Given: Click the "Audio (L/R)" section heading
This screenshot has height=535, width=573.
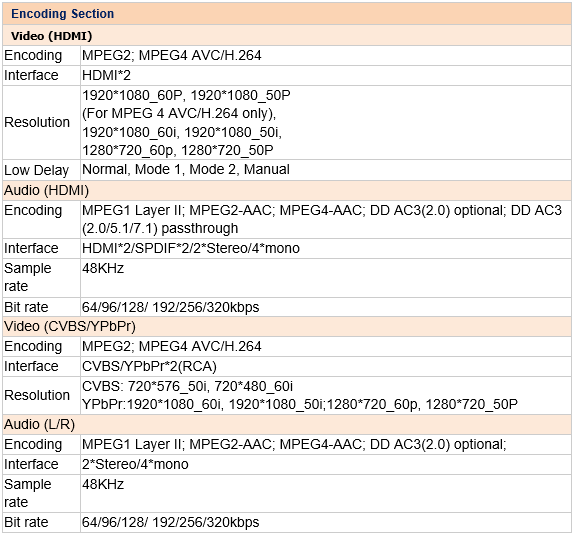Looking at the screenshot, I should [39, 425].
